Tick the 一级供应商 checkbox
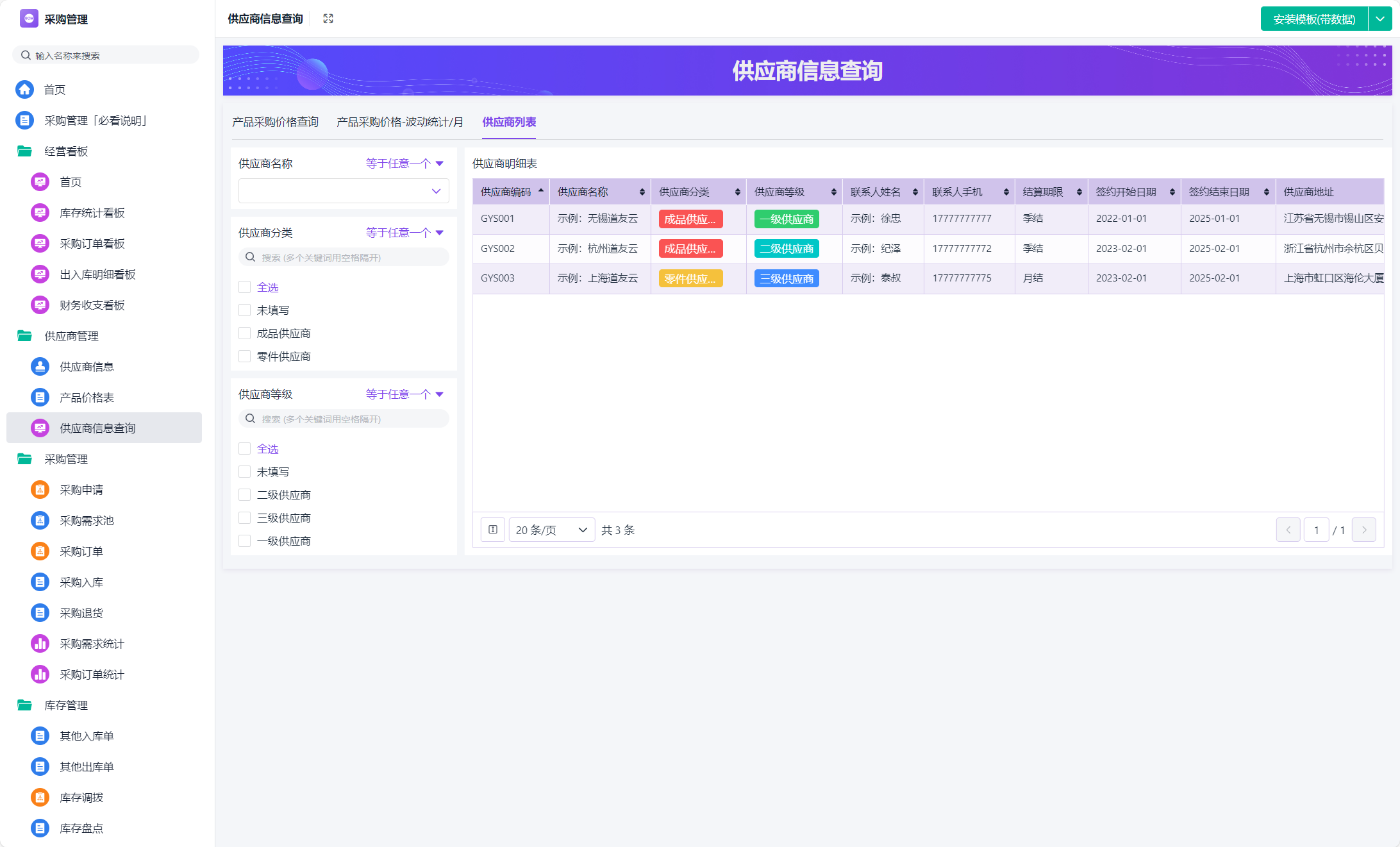Image resolution: width=1400 pixels, height=847 pixels. click(244, 541)
